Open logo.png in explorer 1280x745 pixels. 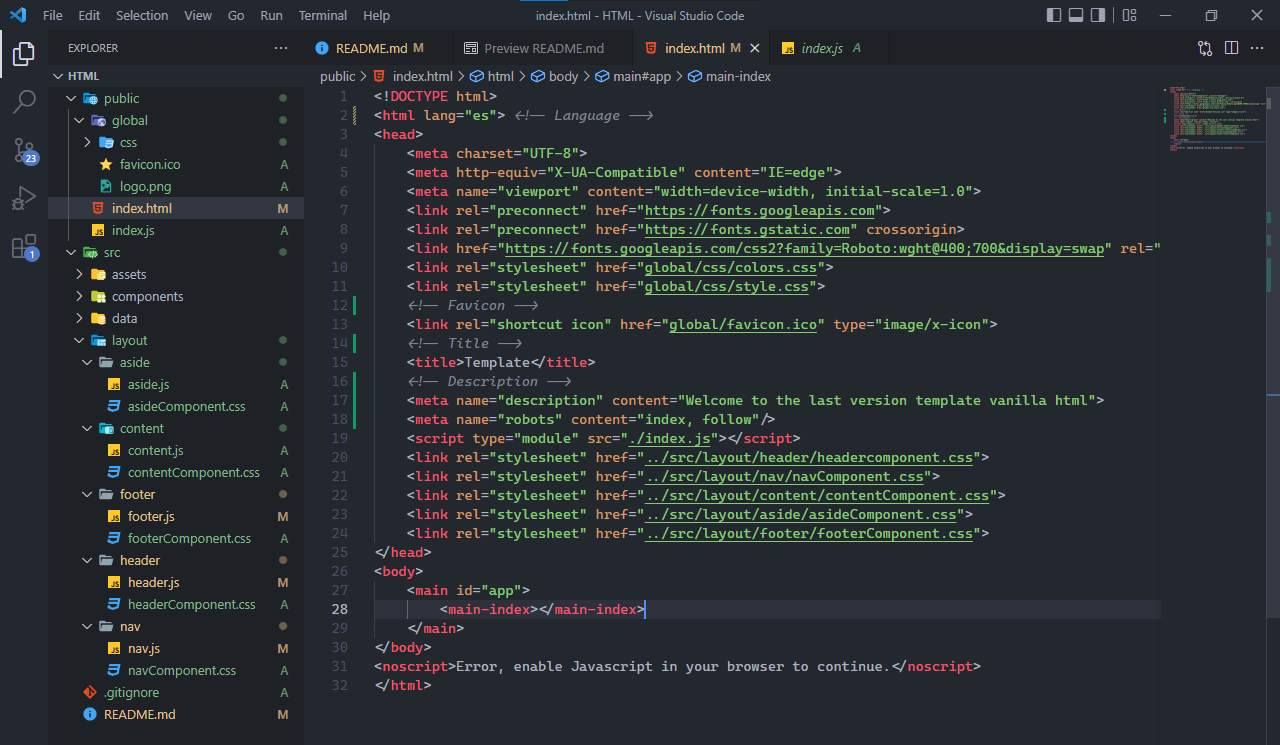click(176, 186)
